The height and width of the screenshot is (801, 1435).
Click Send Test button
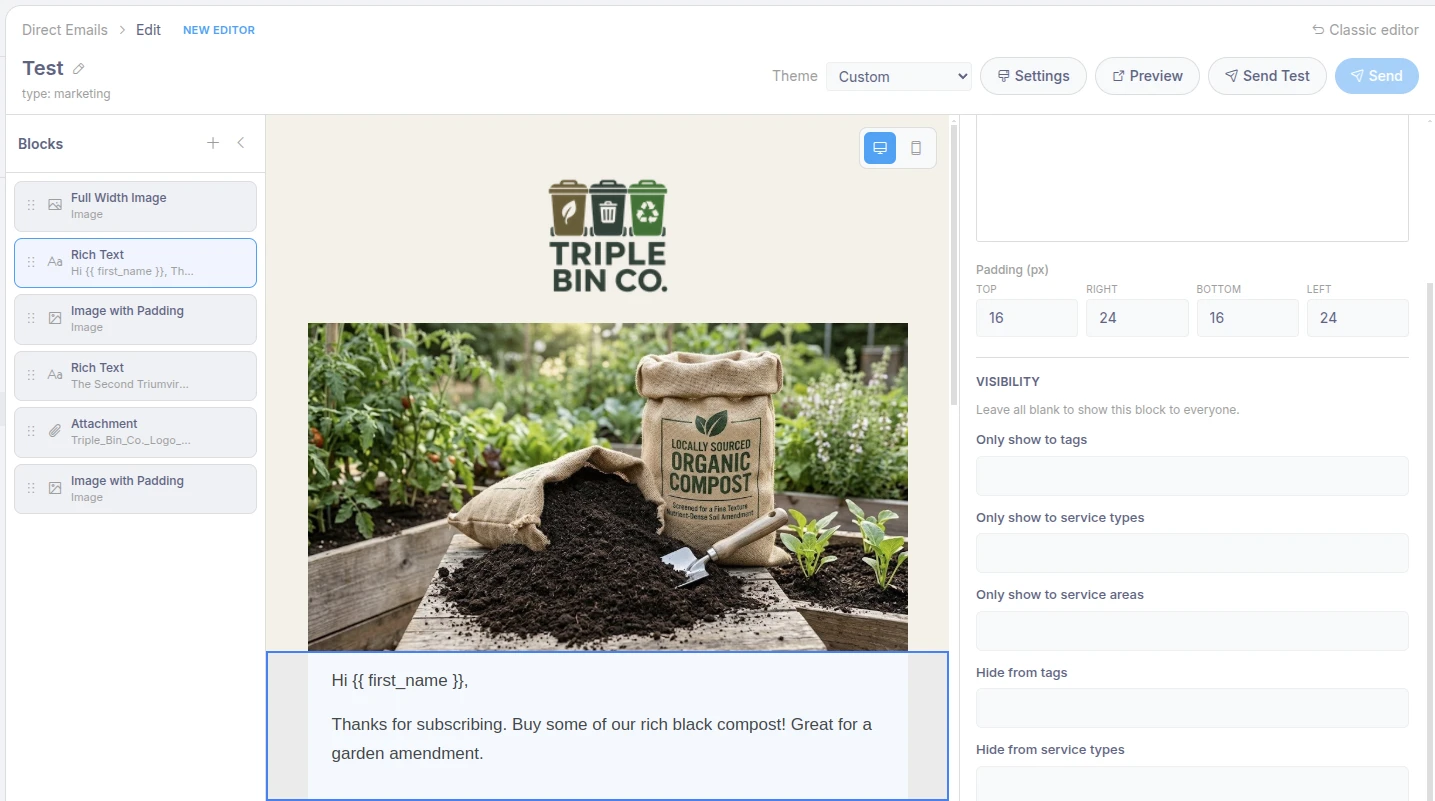[1267, 76]
